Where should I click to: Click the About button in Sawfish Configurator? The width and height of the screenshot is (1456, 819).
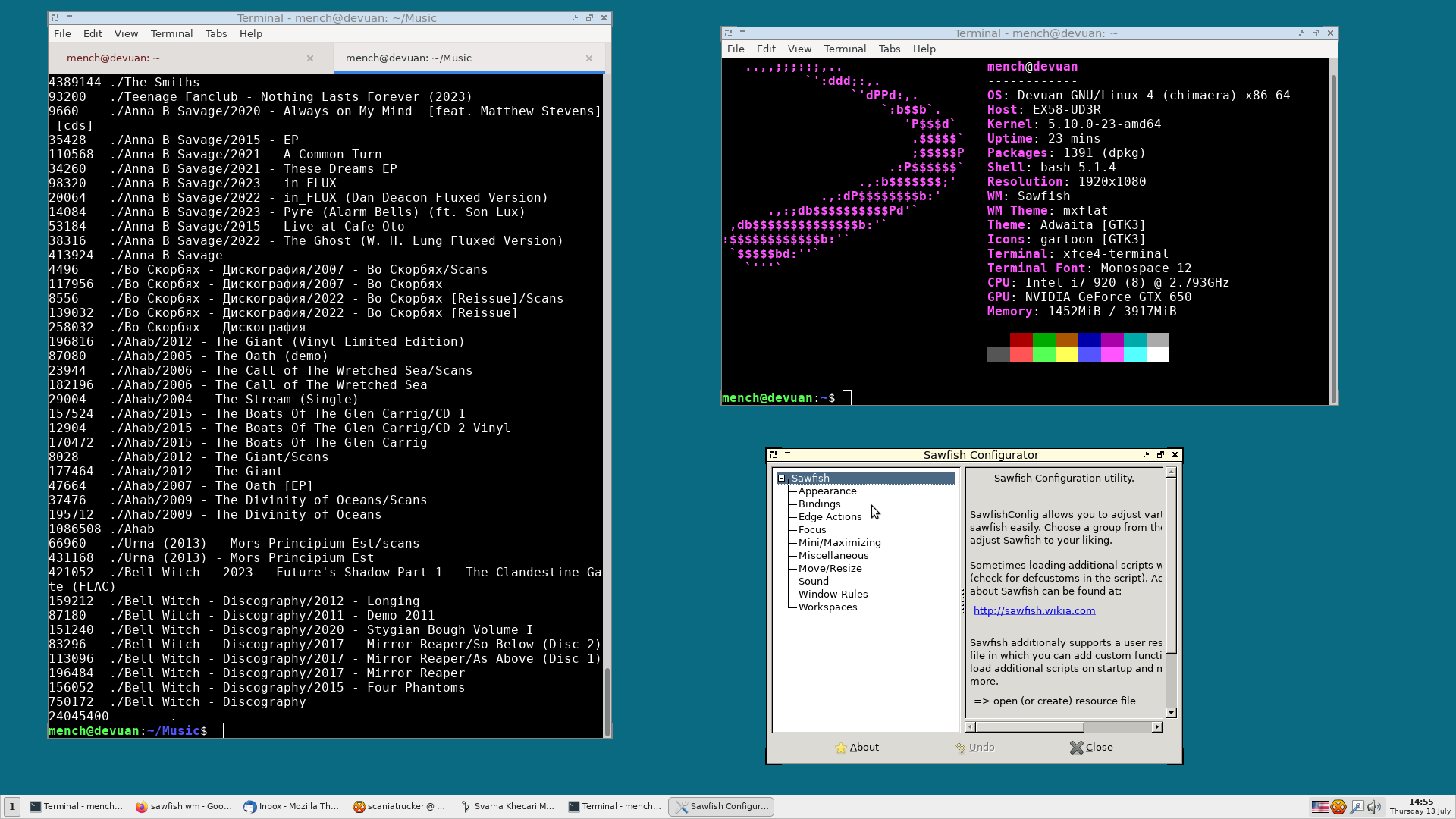point(857,748)
